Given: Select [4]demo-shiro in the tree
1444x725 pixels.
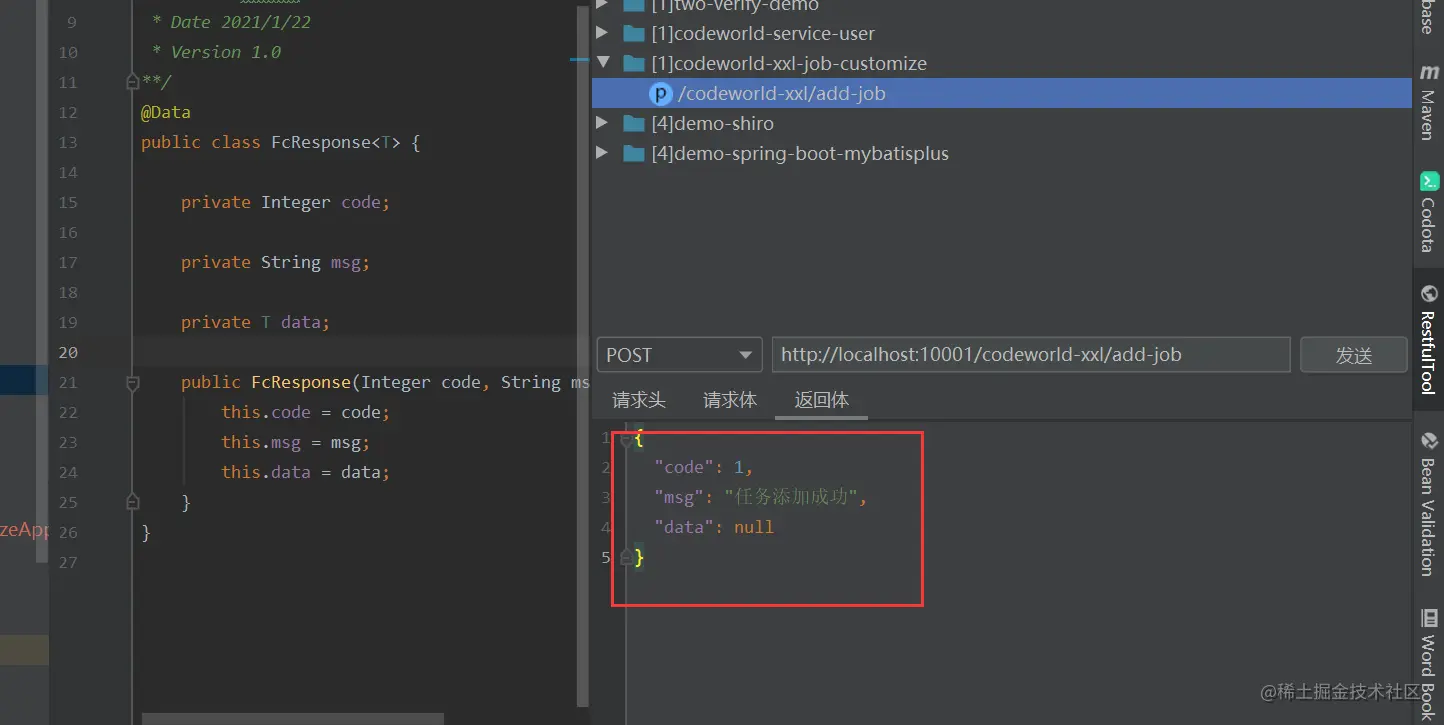Looking at the screenshot, I should (x=713, y=123).
